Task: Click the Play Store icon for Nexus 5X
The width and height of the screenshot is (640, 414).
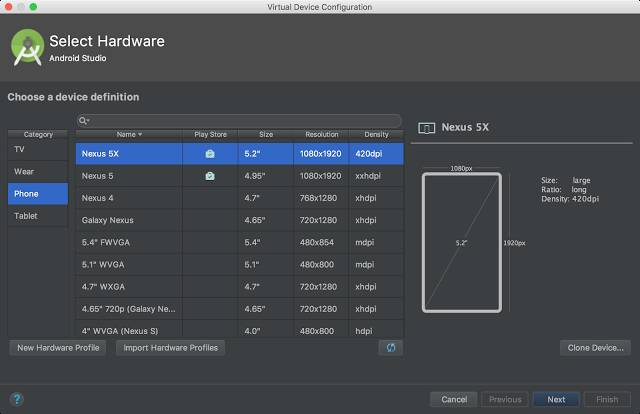Action: (210, 154)
